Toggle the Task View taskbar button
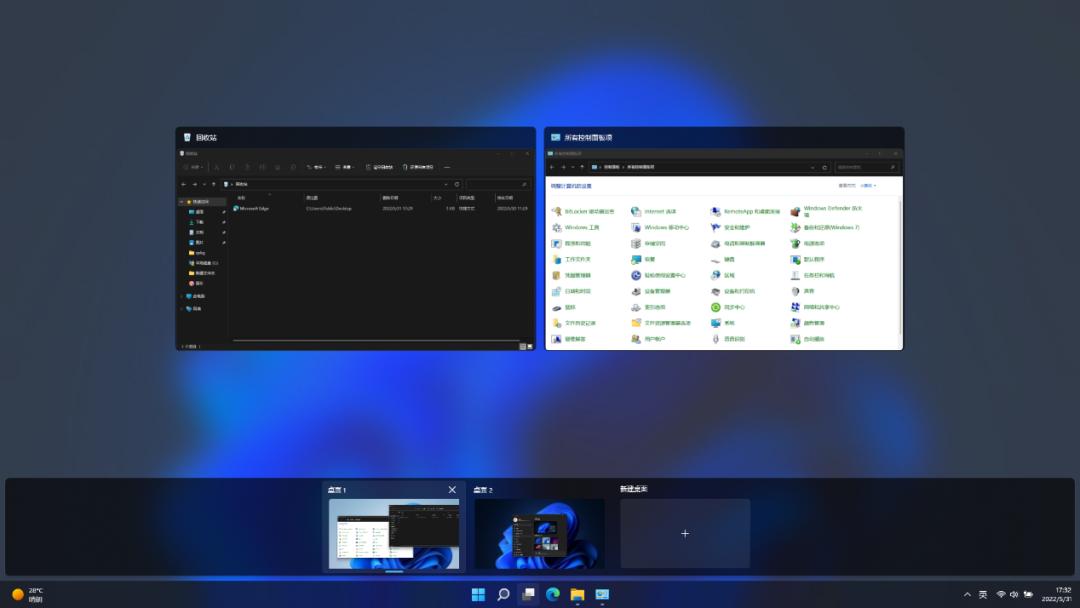This screenshot has height=608, width=1080. [x=528, y=594]
